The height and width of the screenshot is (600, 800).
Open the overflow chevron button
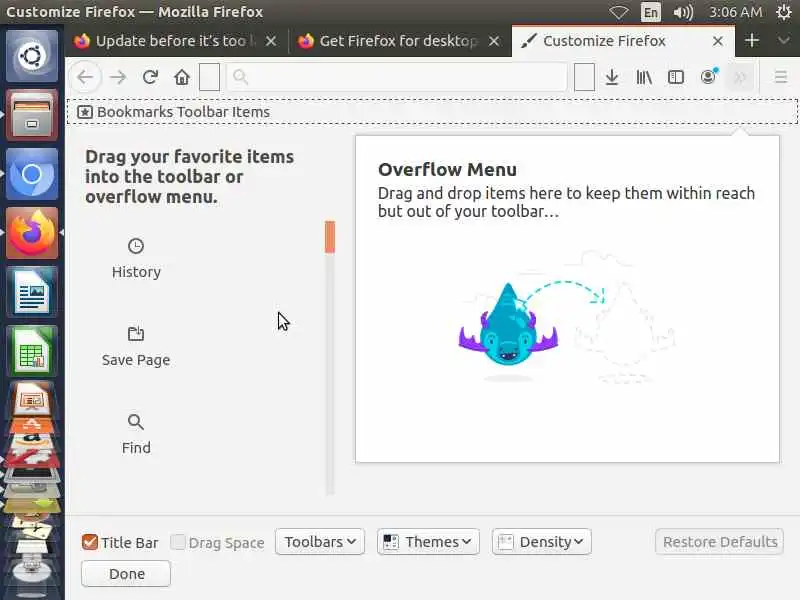click(740, 78)
